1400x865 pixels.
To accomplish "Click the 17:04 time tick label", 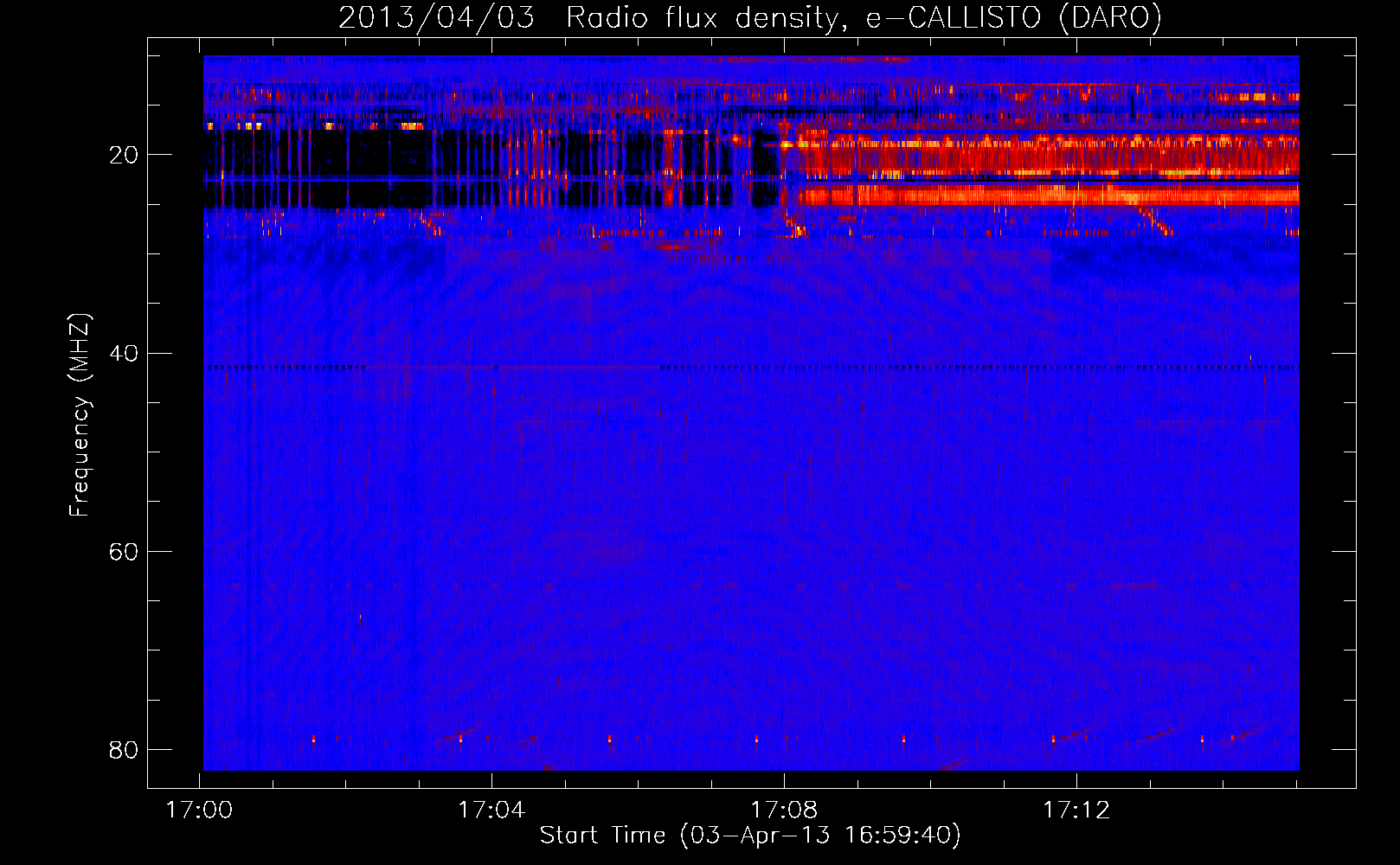I will pyautogui.click(x=491, y=811).
